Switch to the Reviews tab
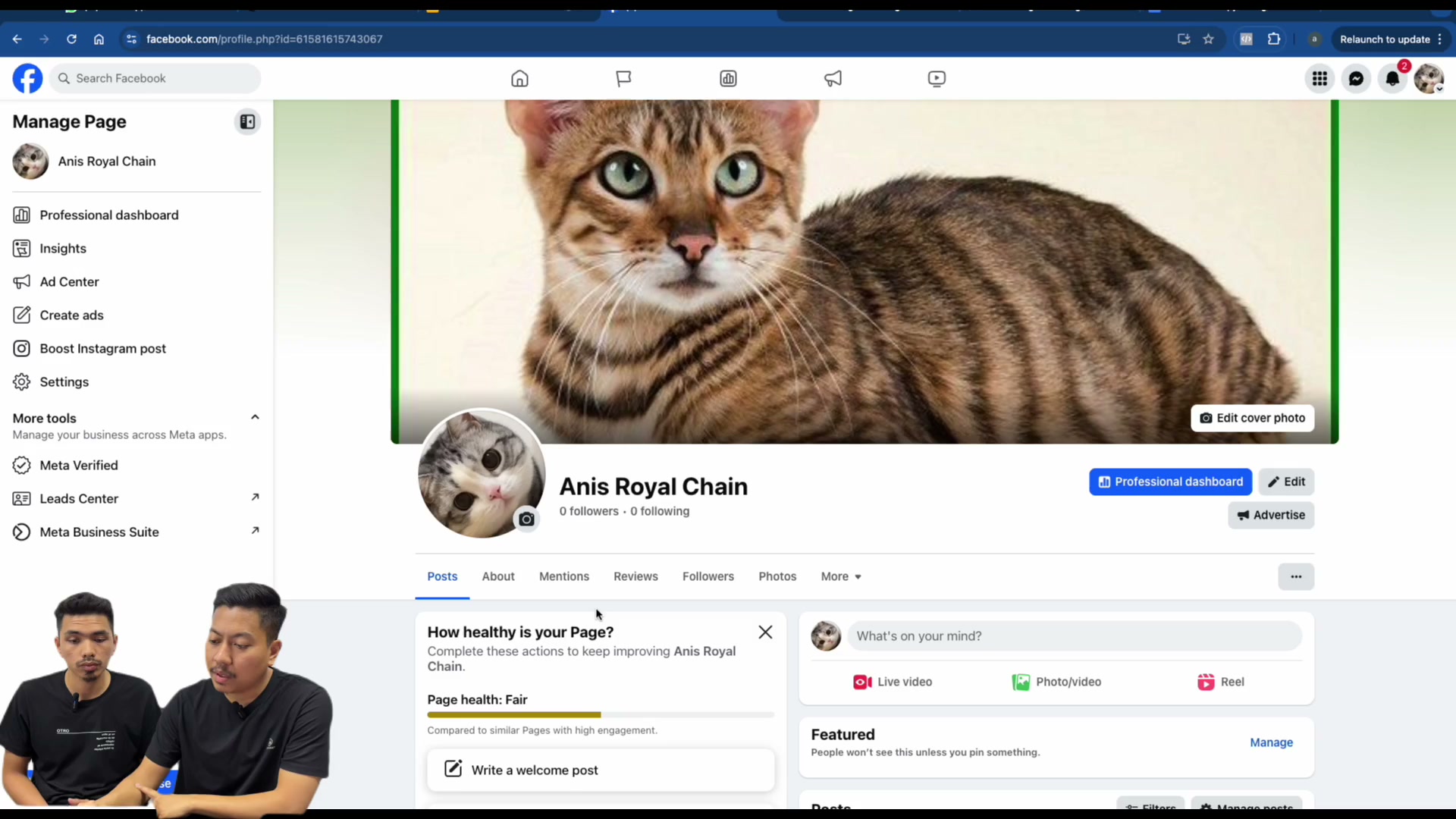This screenshot has width=1456, height=819. pyautogui.click(x=635, y=576)
